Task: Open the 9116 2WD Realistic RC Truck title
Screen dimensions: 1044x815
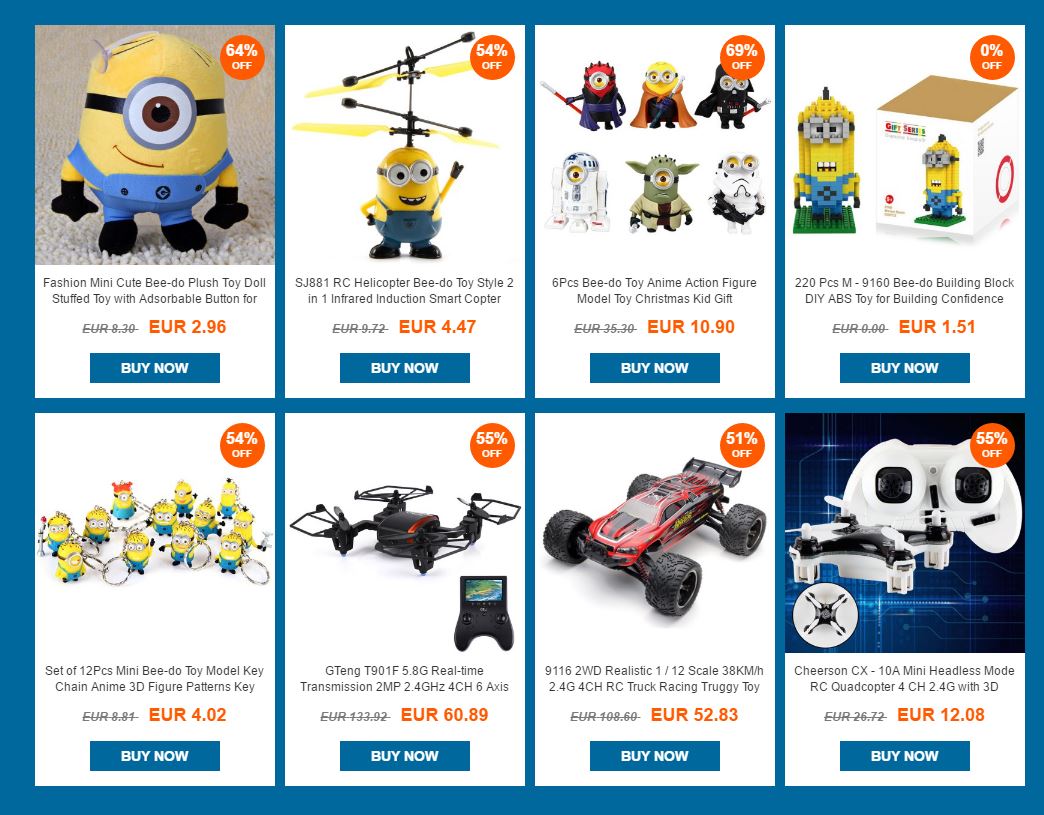Action: point(654,679)
